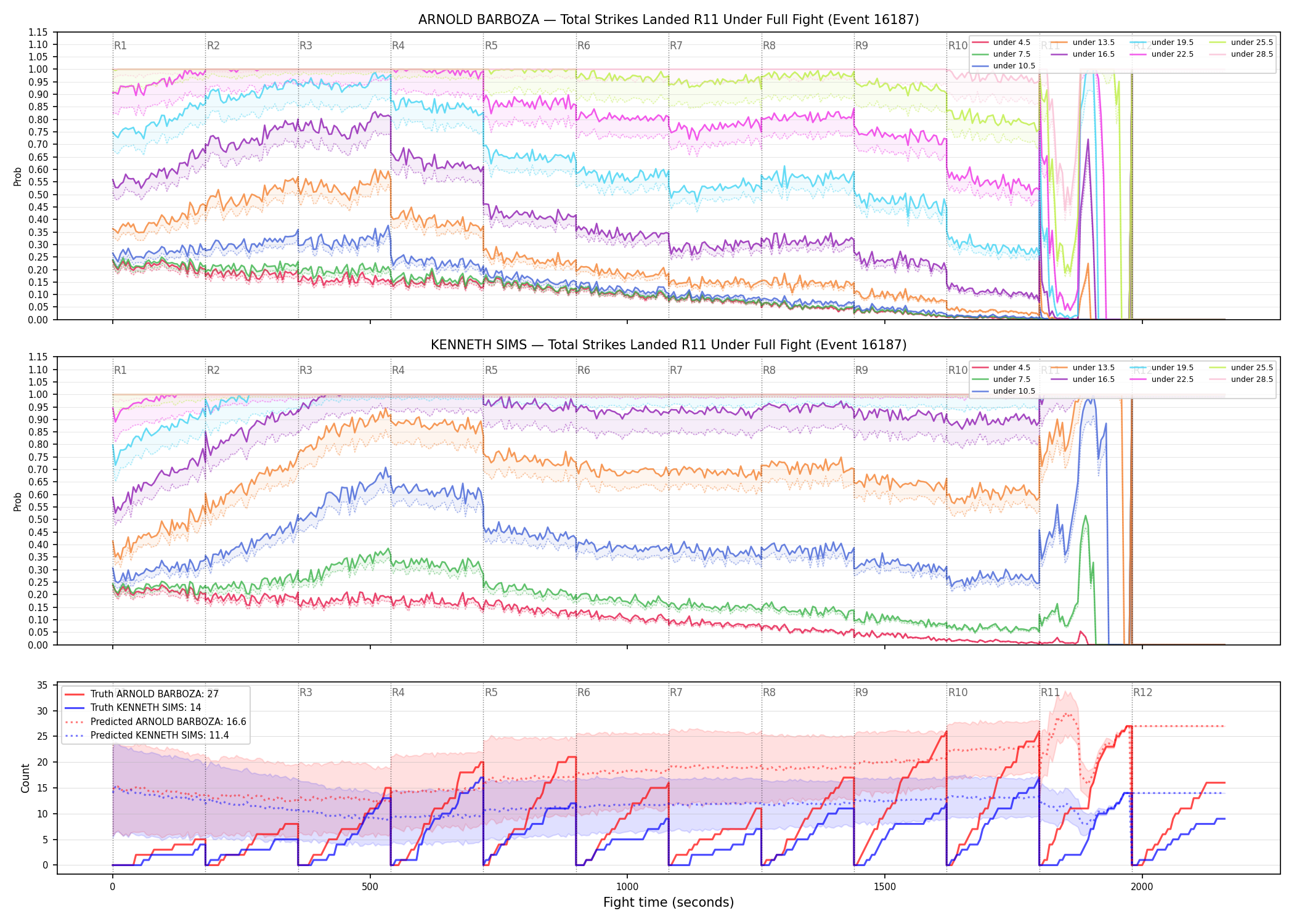Image resolution: width=1294 pixels, height=924 pixels.
Task: Click the R1 round marker in Barboza chart
Action: 120,46
